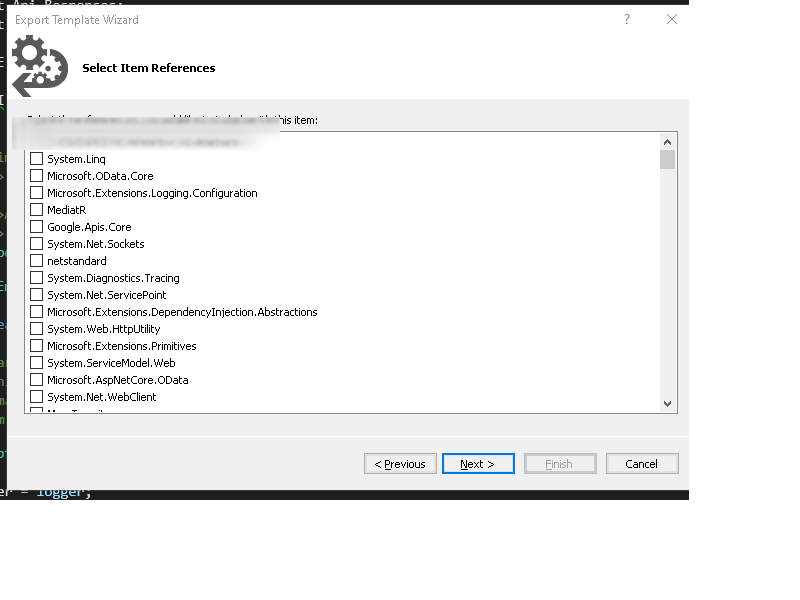This screenshot has height=600, width=800.
Task: Enable Microsoft.Extensions.Logging.Configuration reference checkbox
Action: [36, 193]
